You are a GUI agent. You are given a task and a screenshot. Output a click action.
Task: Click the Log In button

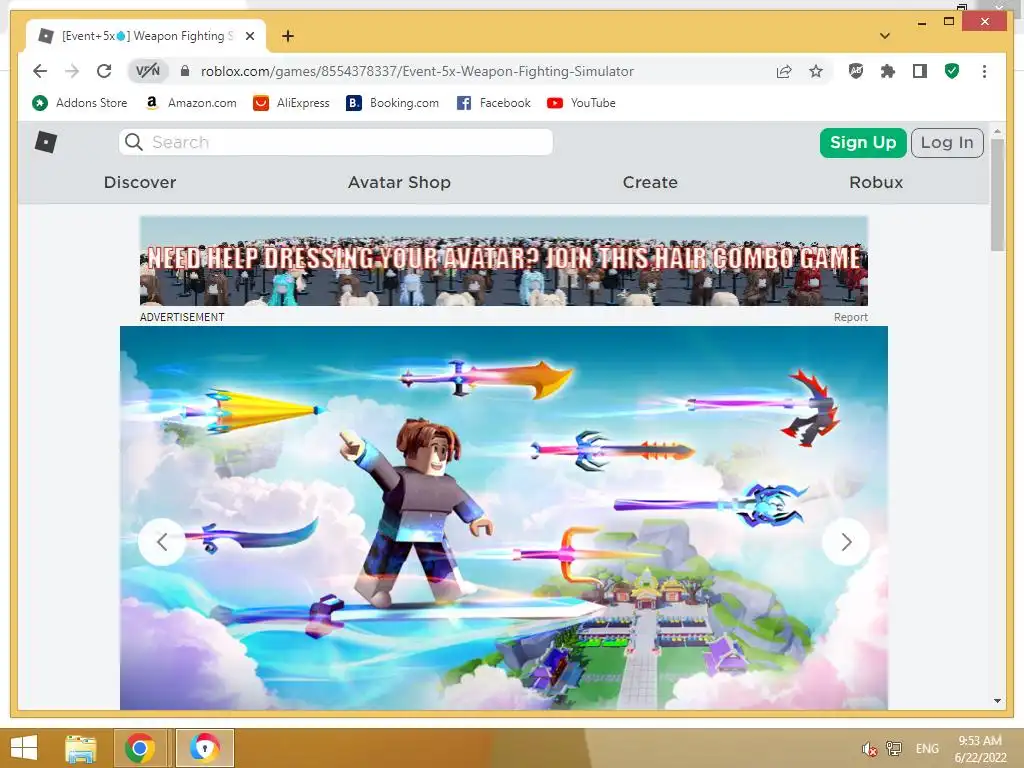(947, 142)
